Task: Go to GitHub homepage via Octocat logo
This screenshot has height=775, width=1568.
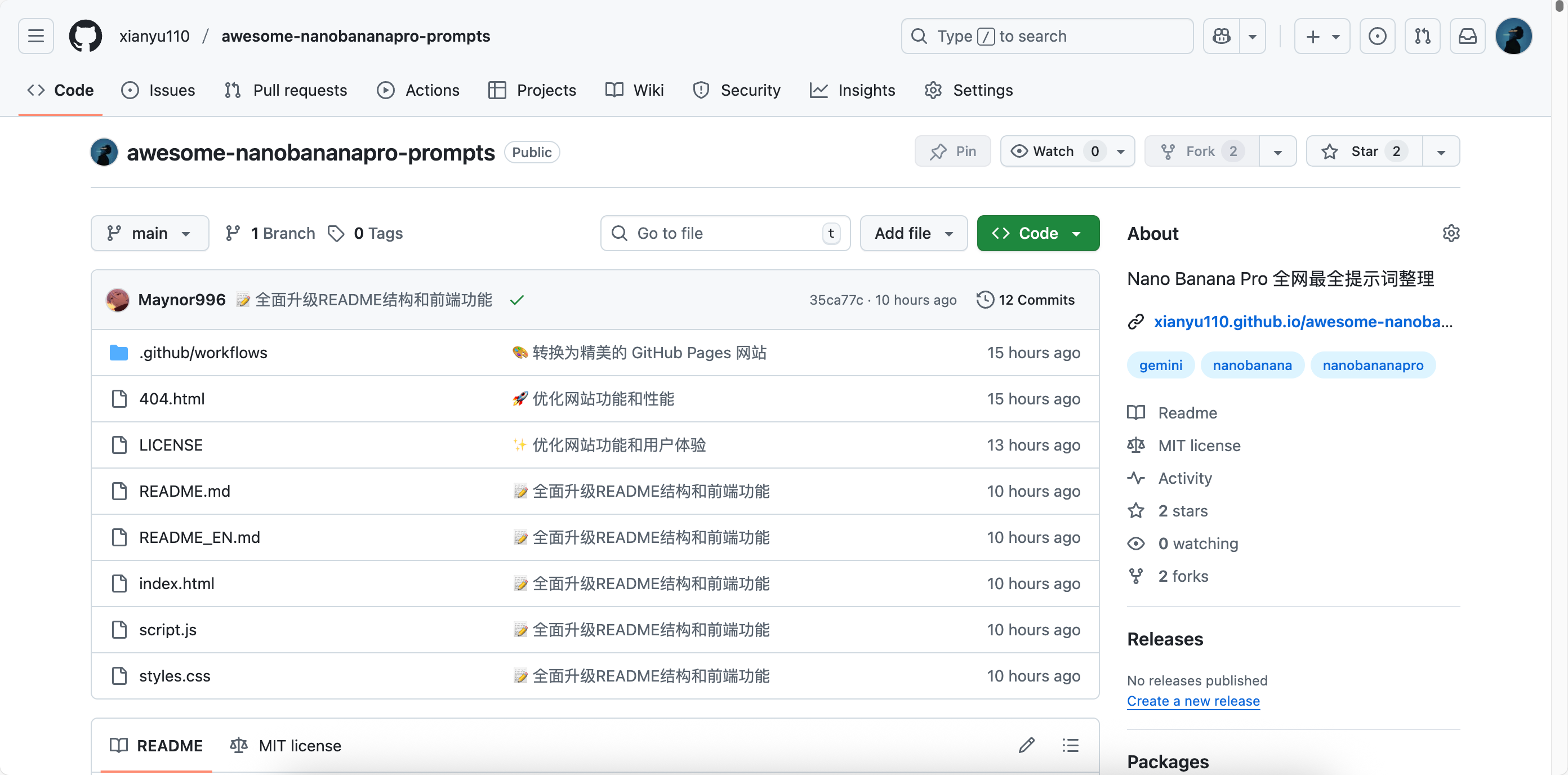Action: (x=85, y=36)
